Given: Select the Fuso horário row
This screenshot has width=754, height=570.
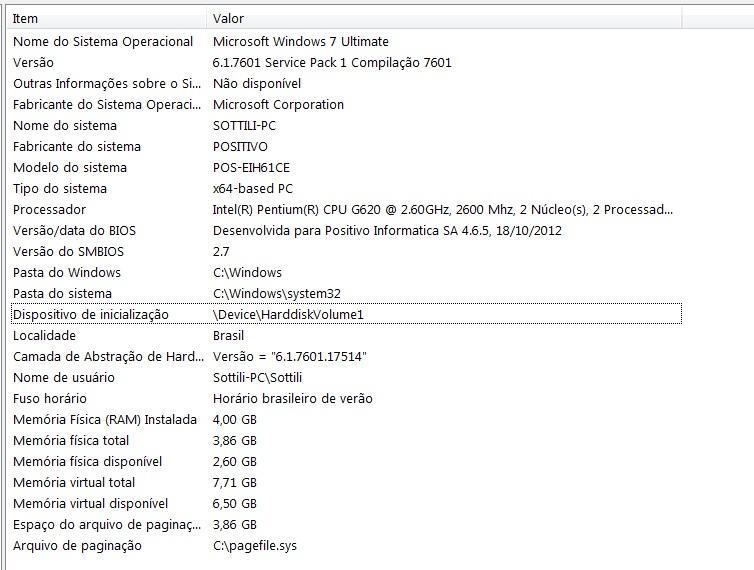Looking at the screenshot, I should [346, 399].
